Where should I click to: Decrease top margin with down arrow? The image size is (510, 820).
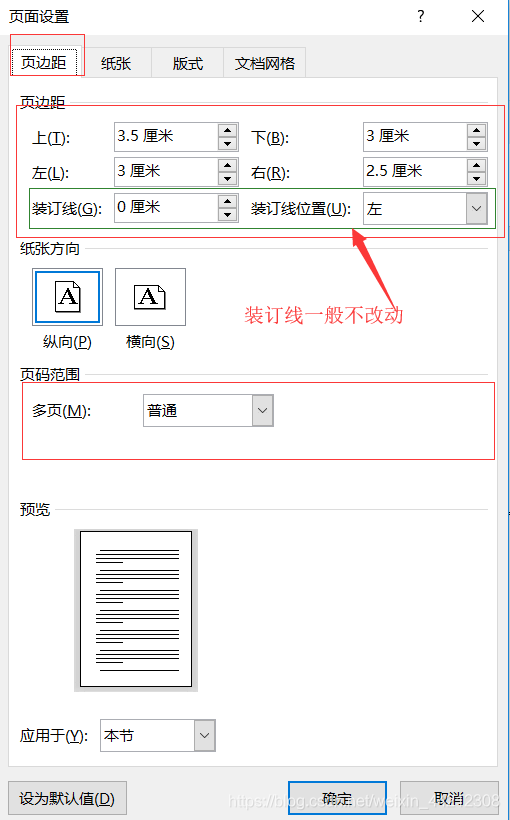(x=228, y=144)
